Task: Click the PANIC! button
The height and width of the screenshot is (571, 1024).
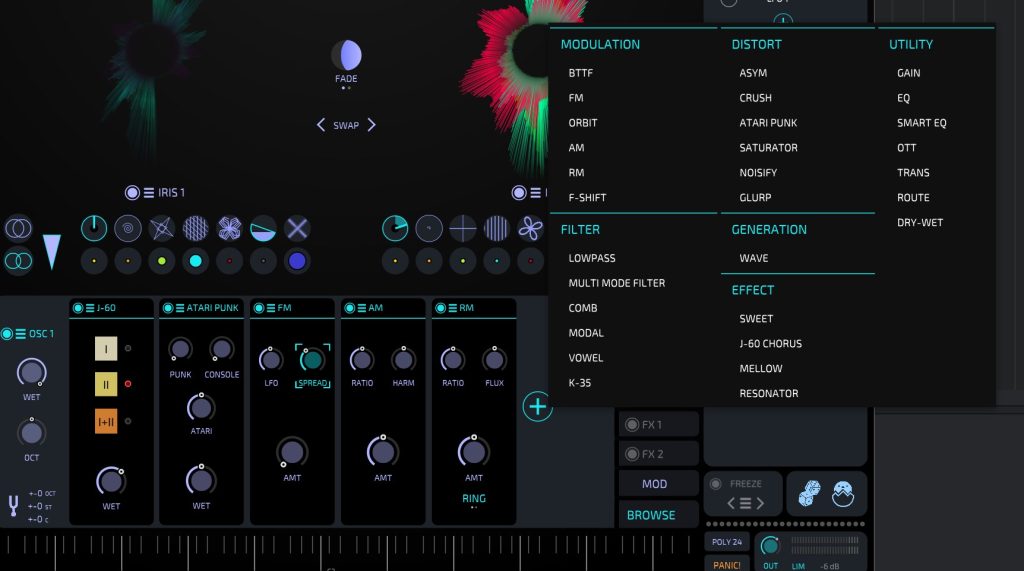Action: pos(727,565)
